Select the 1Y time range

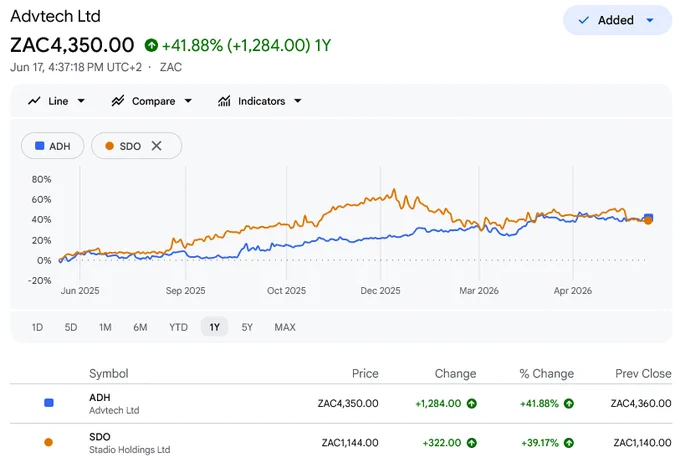(x=214, y=327)
